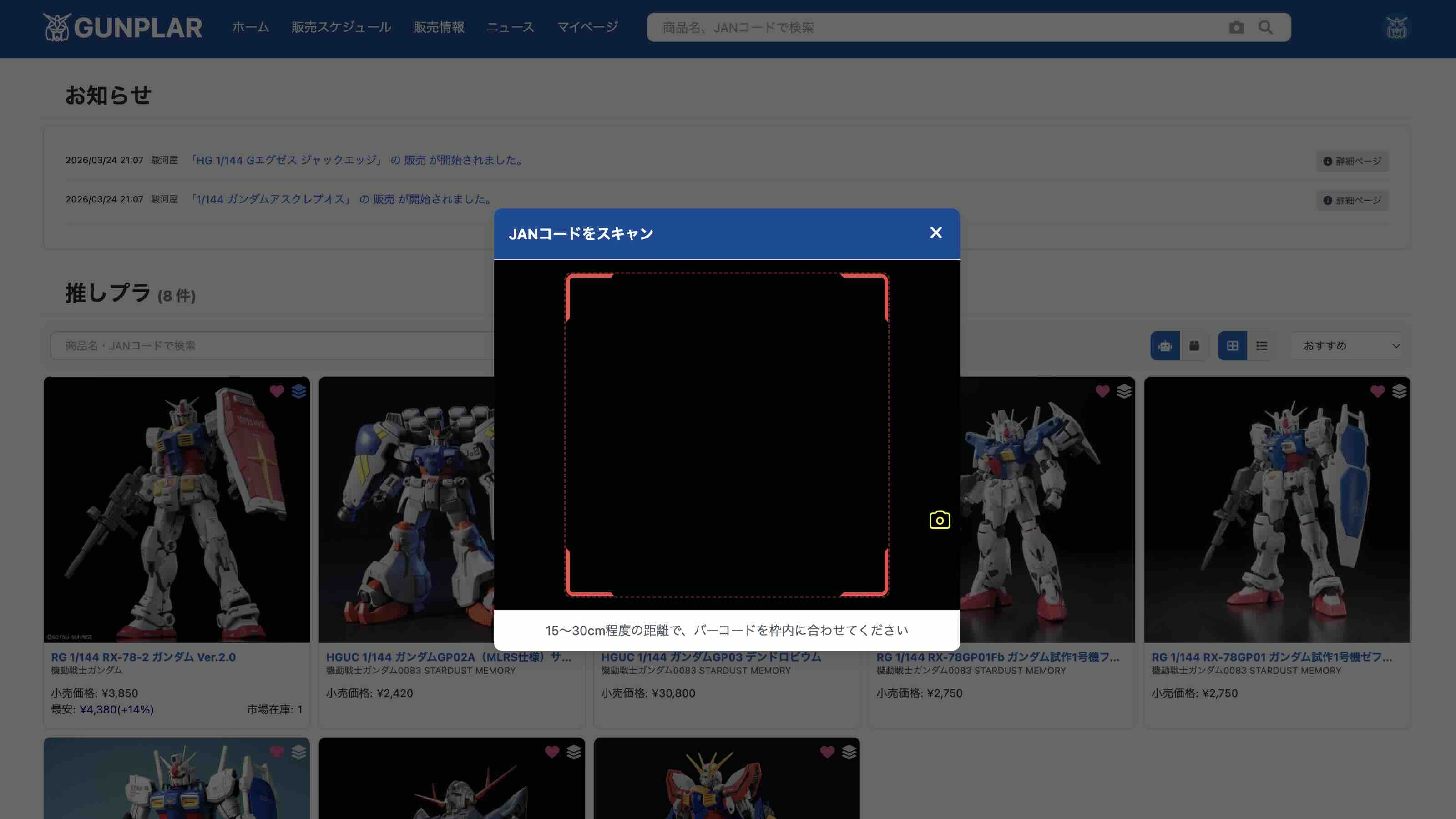Click 推しプラ (8 件) heading
This screenshot has height=819, width=1456.
pyautogui.click(x=130, y=293)
